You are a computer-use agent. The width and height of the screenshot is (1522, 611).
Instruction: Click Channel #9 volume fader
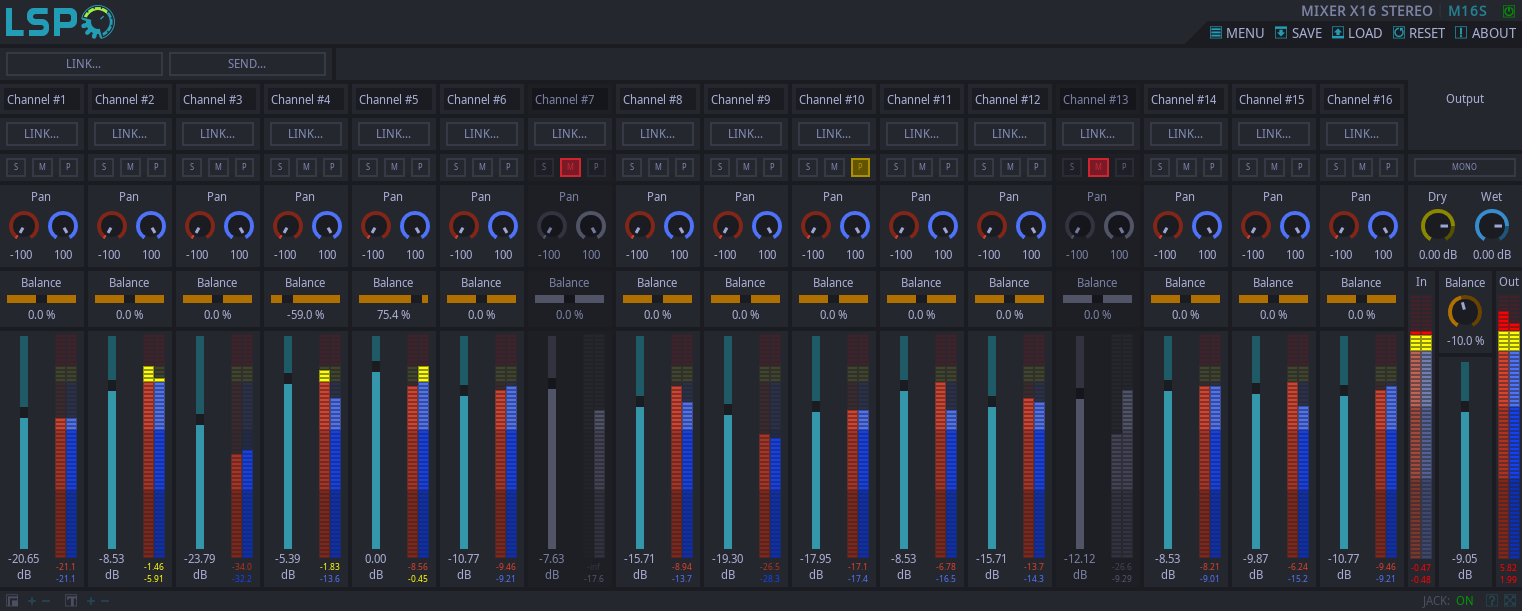[x=728, y=441]
